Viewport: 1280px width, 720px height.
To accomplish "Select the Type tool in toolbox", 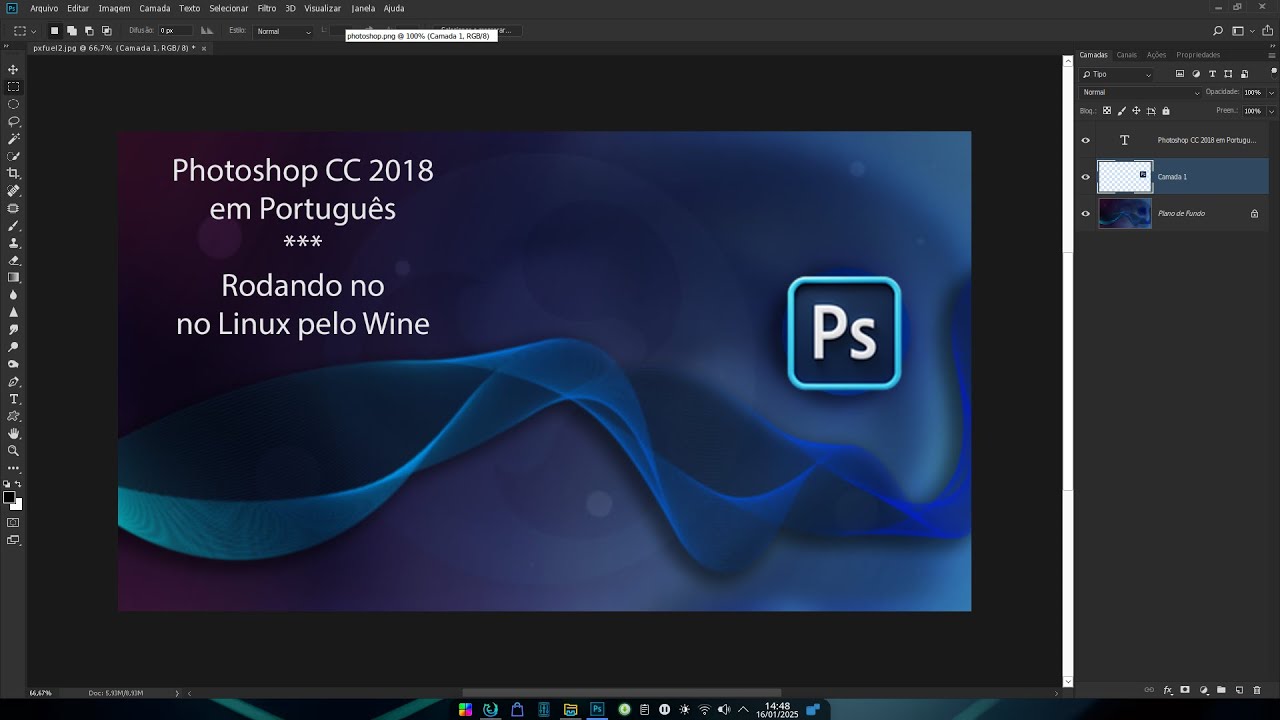I will [x=13, y=399].
